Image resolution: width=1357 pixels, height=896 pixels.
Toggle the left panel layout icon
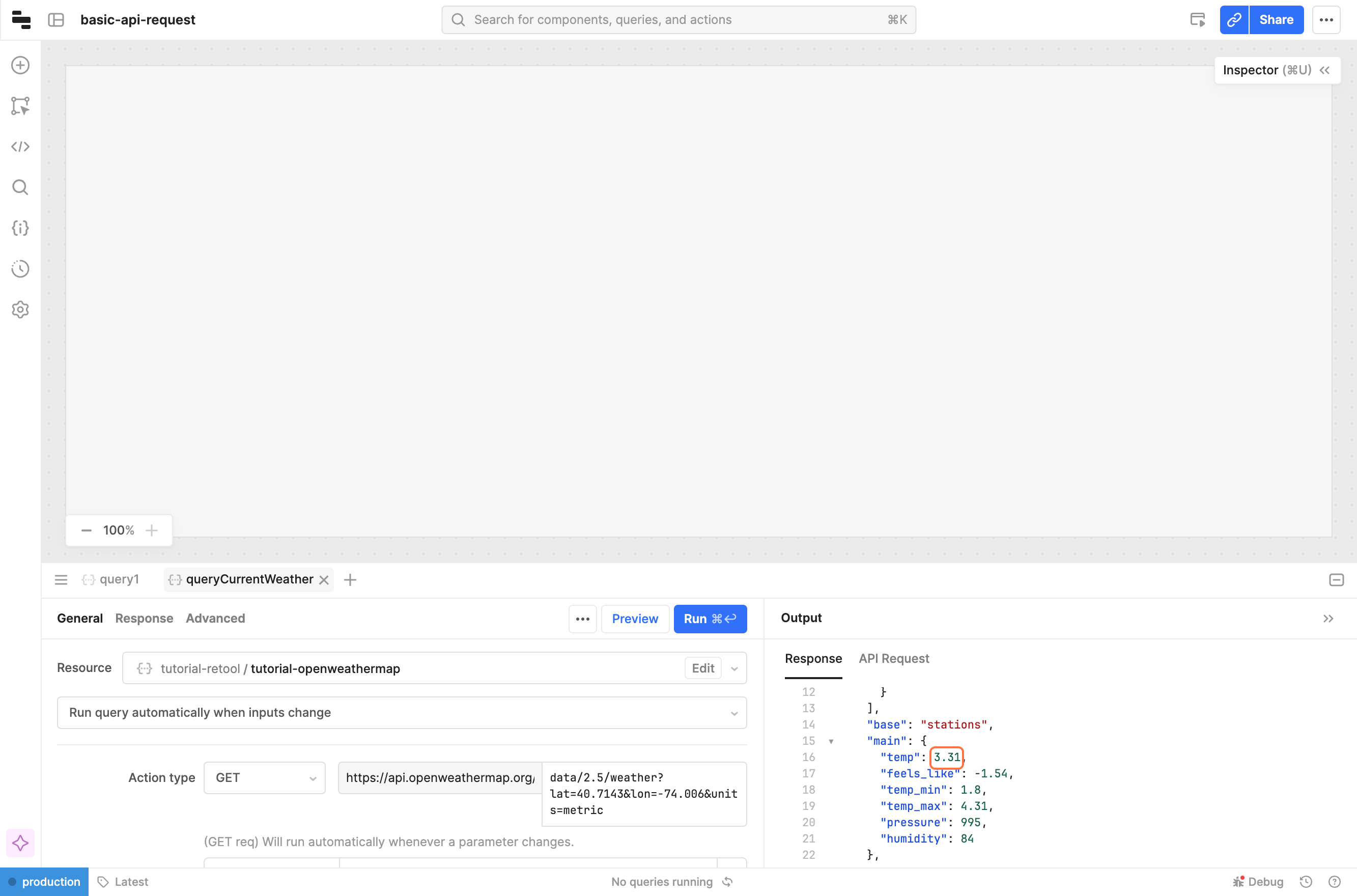click(x=56, y=20)
